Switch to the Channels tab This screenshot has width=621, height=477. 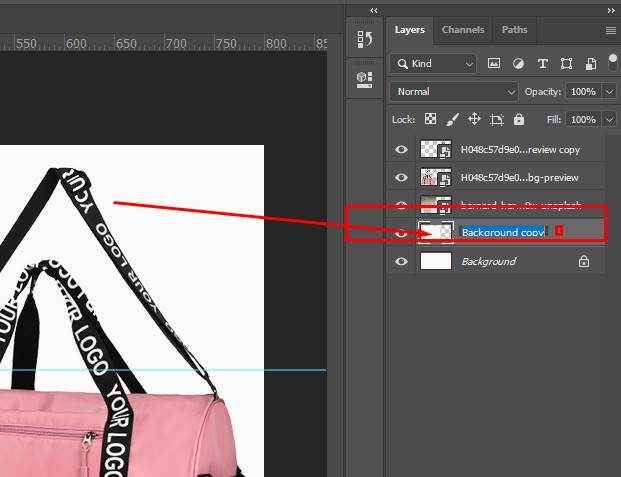click(x=463, y=30)
